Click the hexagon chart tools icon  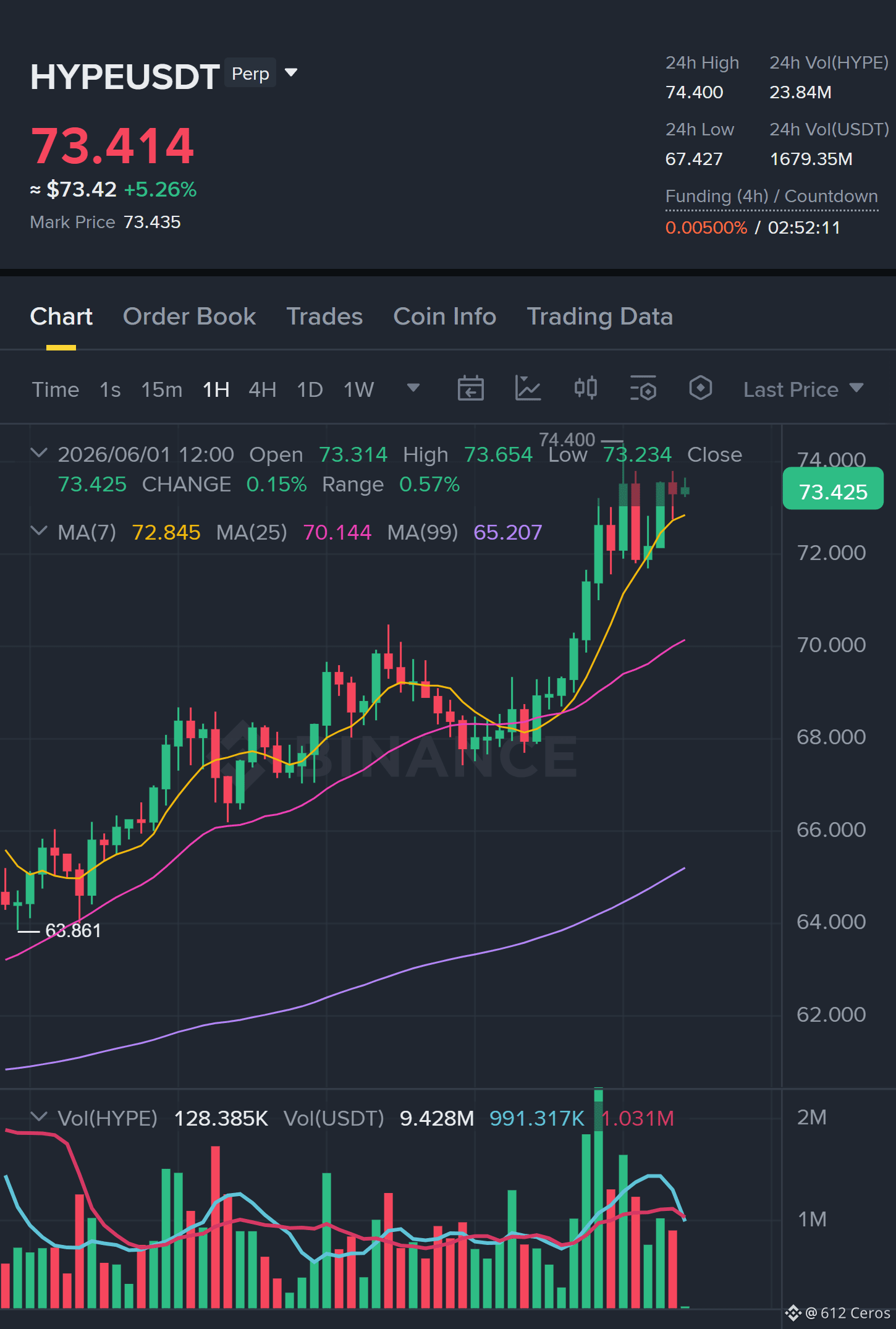click(x=700, y=389)
